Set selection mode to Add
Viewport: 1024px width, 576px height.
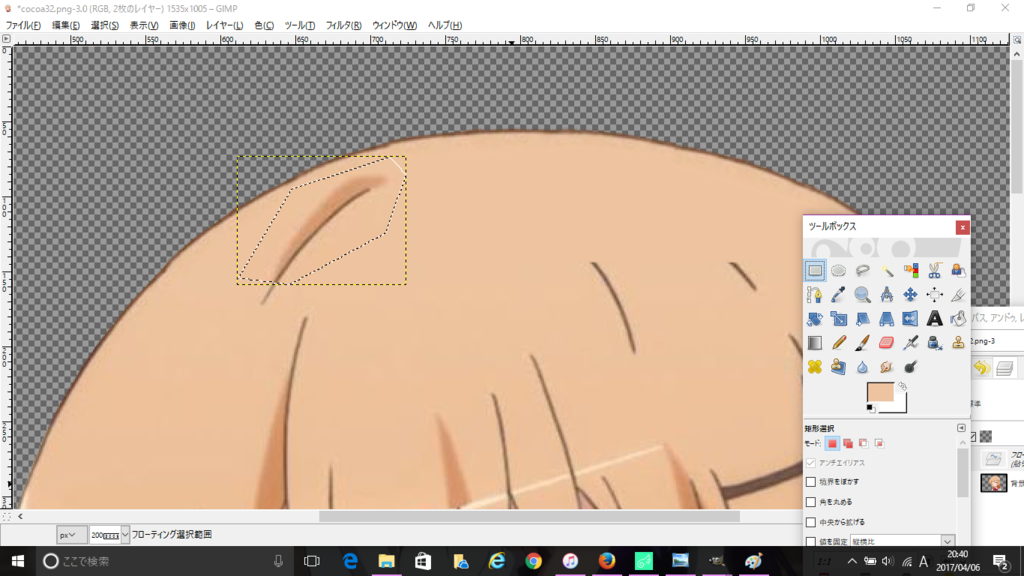pyautogui.click(x=848, y=443)
